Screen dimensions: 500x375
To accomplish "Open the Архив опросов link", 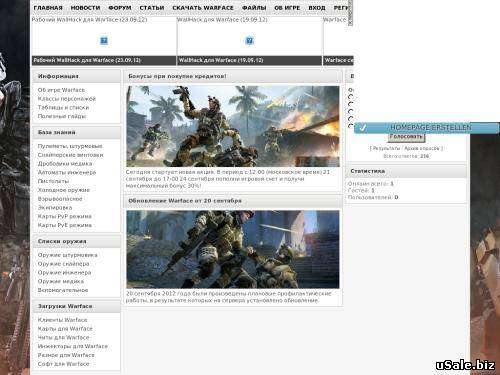I will click(x=422, y=148).
